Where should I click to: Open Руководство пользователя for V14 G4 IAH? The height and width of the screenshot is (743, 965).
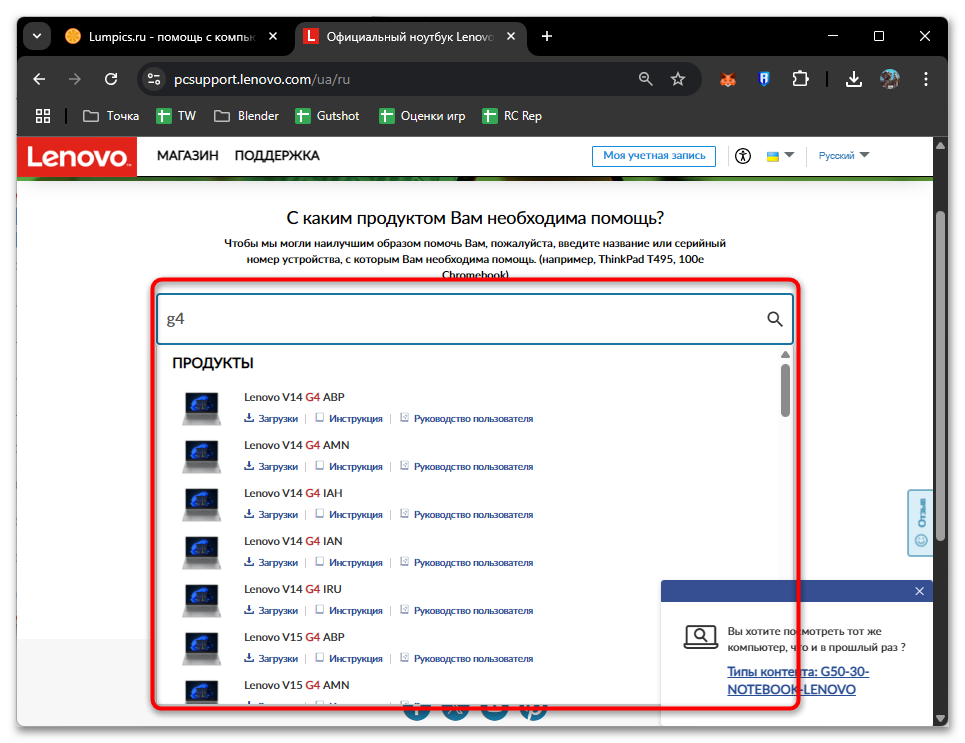pos(466,515)
